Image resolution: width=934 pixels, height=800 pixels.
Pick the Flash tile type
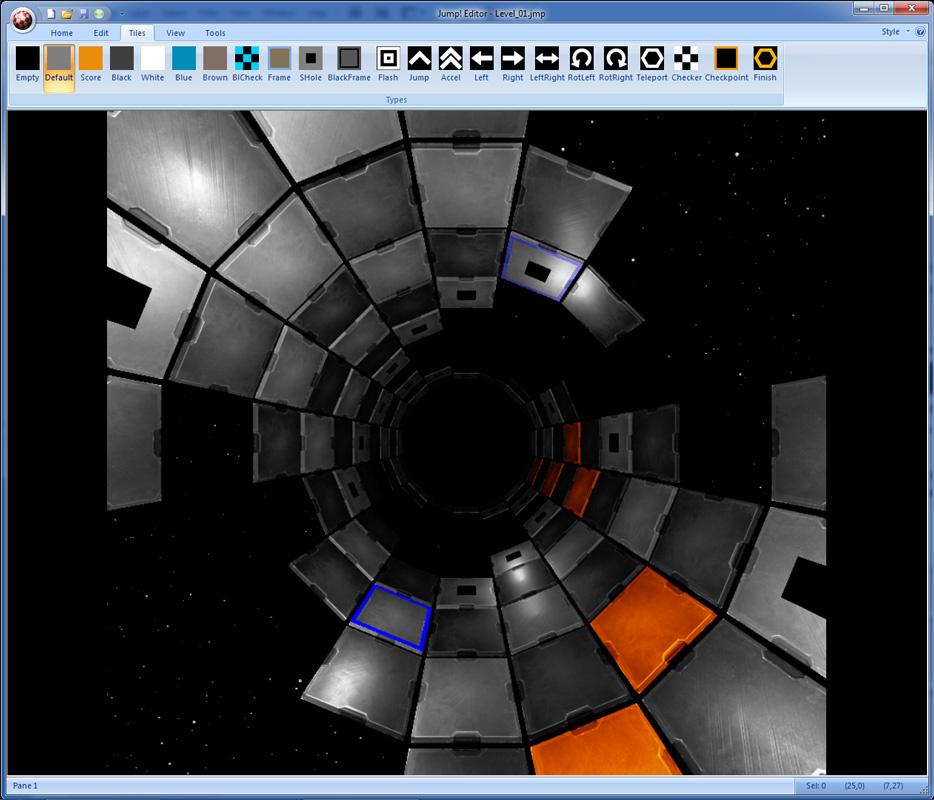click(x=388, y=64)
